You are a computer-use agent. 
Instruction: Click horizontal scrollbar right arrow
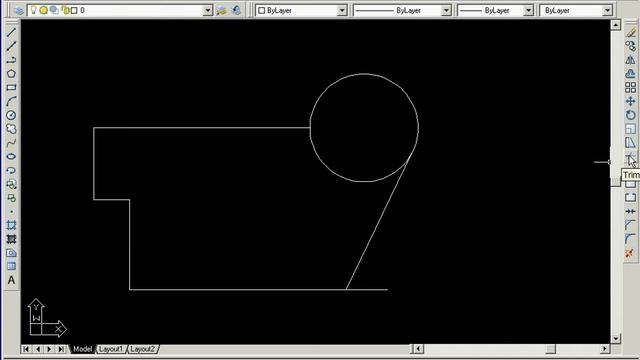[605, 349]
